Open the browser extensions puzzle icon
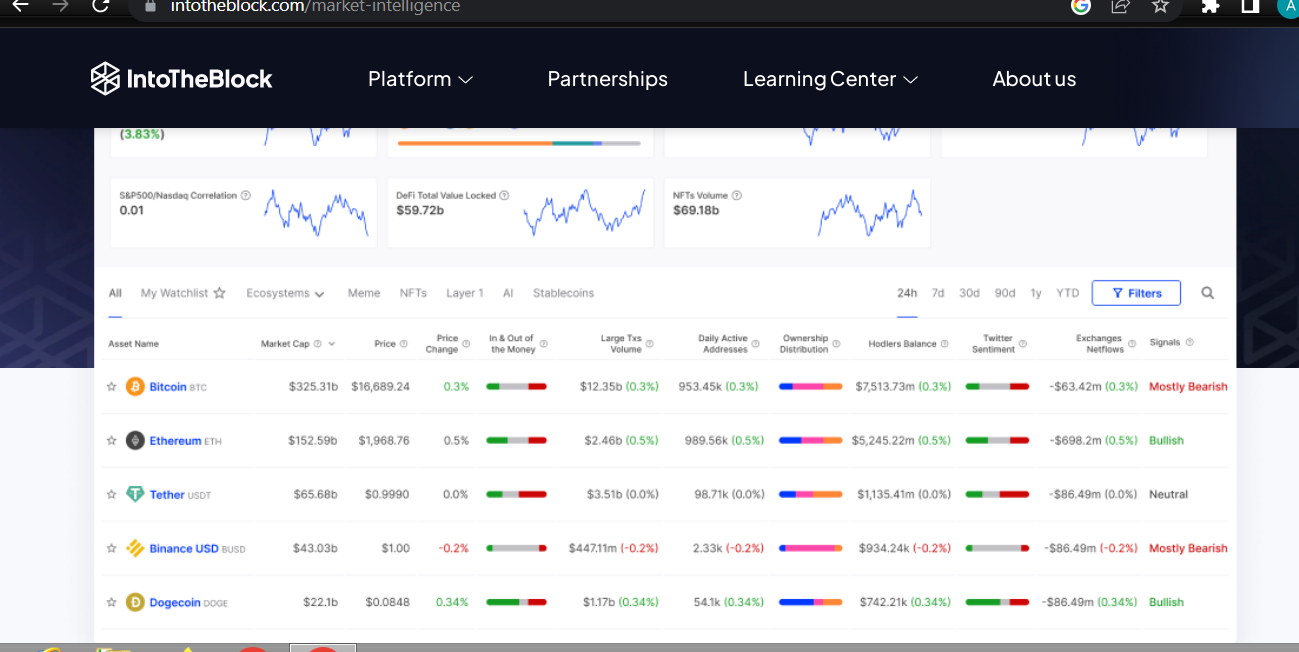 coord(1210,6)
